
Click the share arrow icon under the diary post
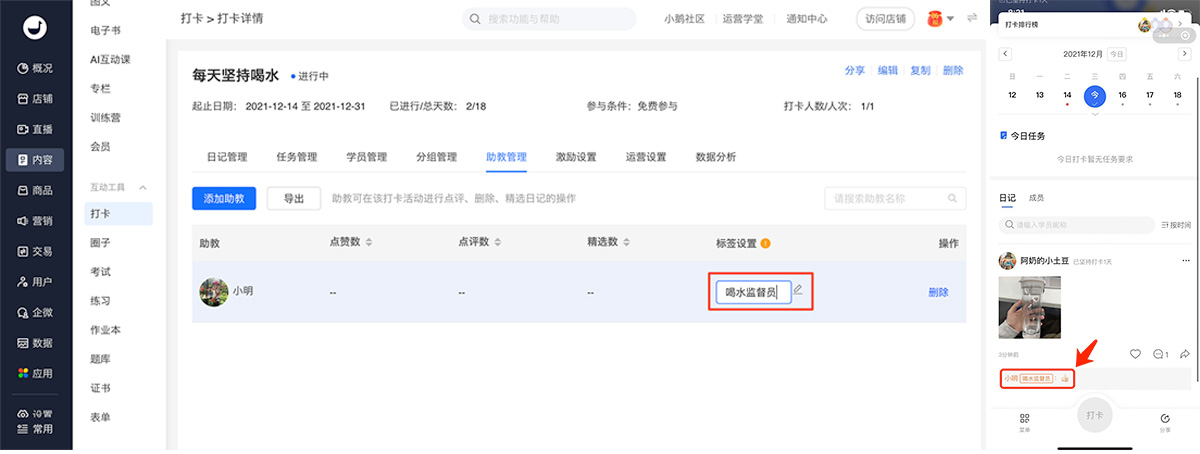point(1184,354)
